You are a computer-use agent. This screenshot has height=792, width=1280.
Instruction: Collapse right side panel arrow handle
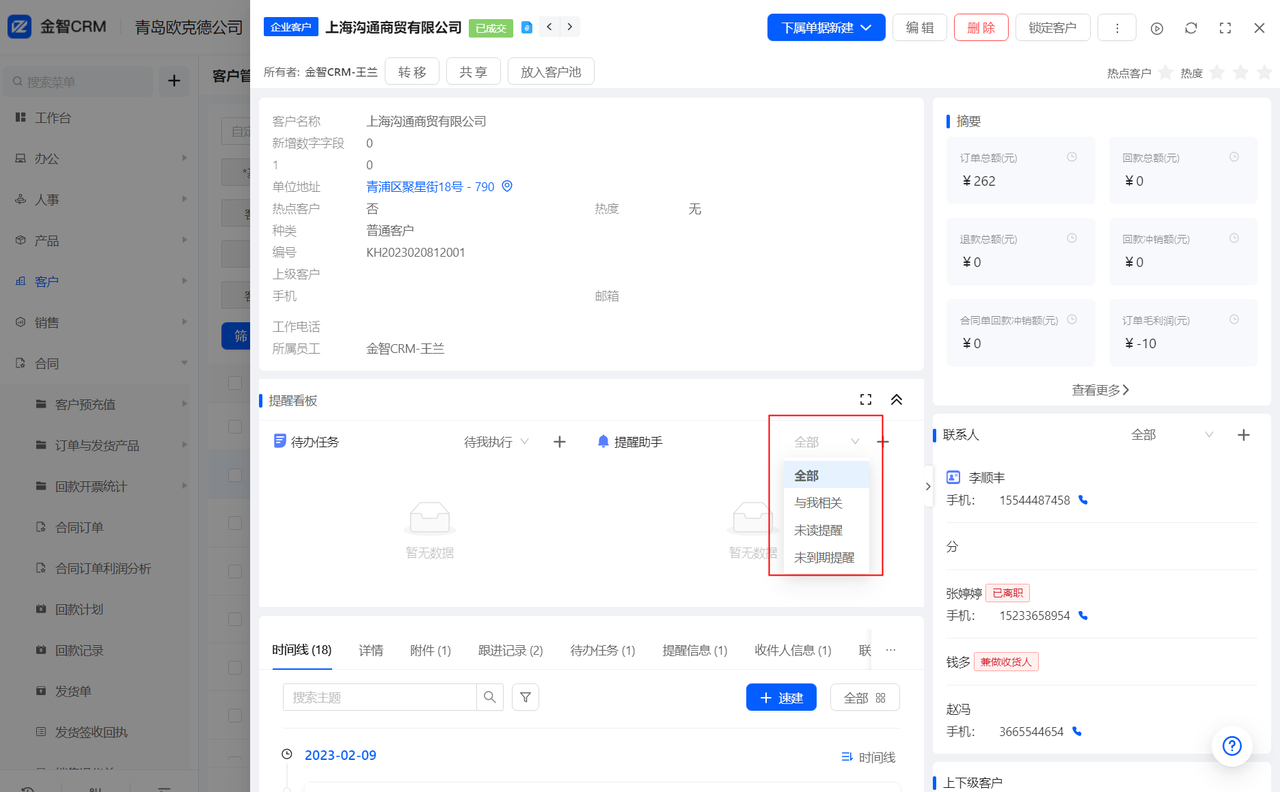pos(928,486)
